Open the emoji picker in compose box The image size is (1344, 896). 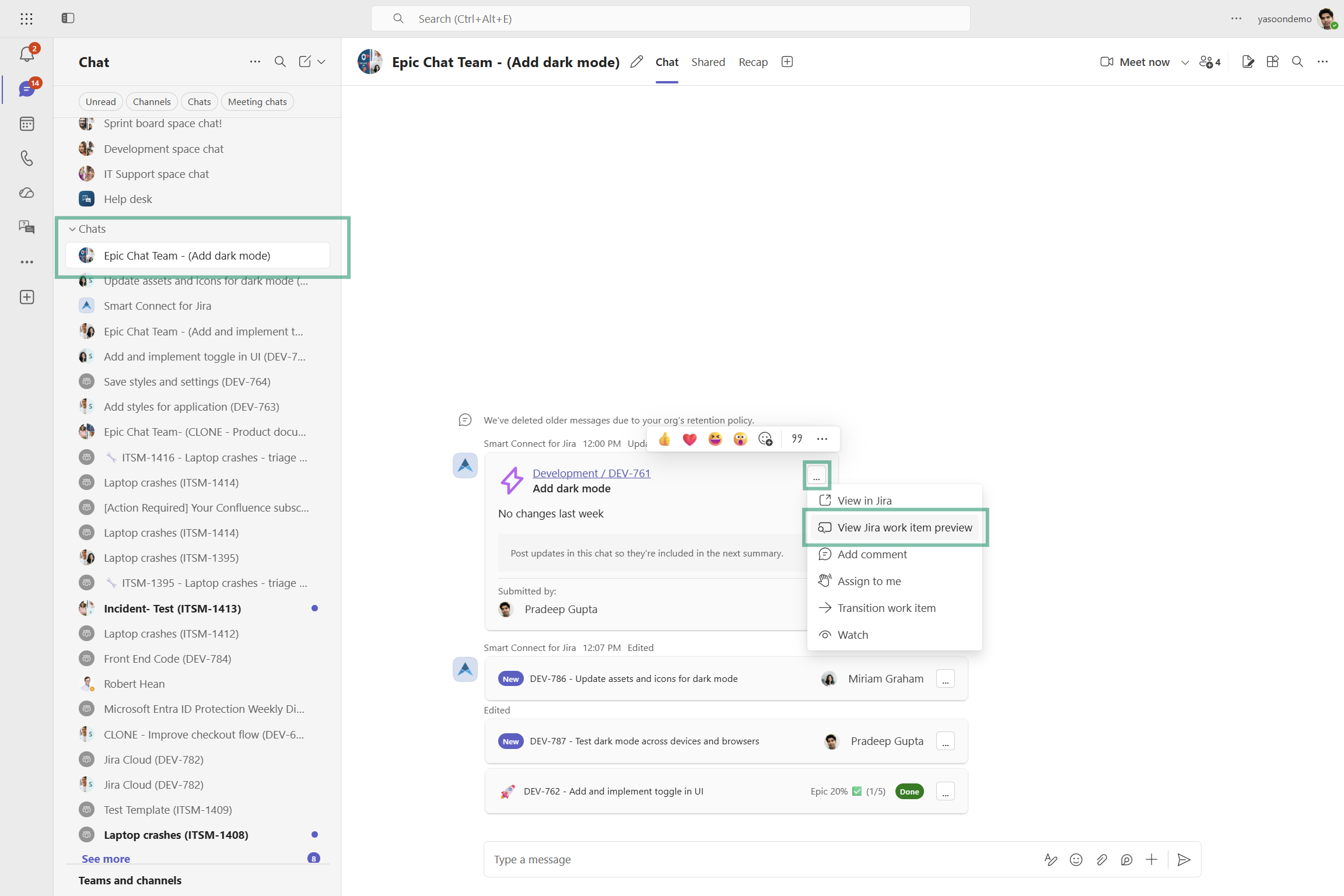(x=1076, y=860)
